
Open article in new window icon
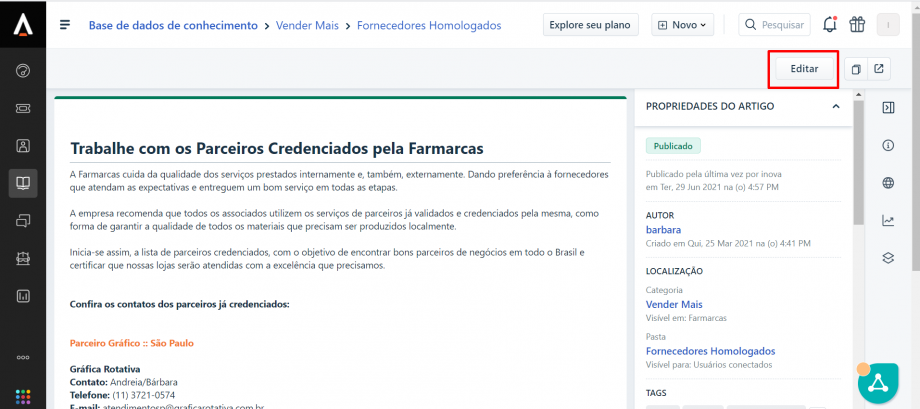click(879, 69)
